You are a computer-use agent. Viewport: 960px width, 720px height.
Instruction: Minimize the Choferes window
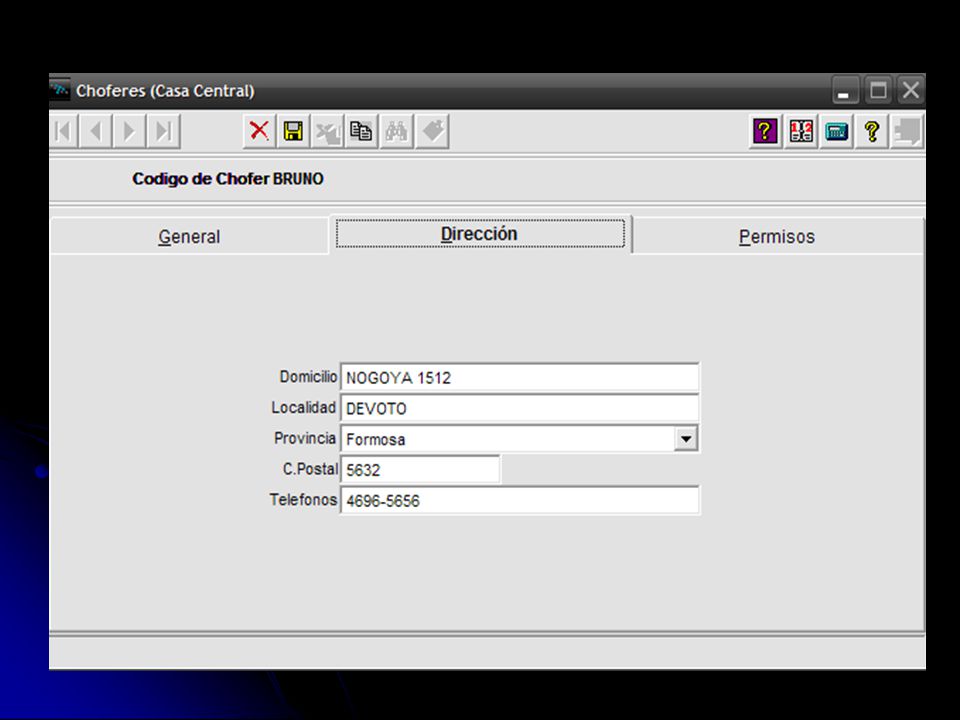click(844, 91)
